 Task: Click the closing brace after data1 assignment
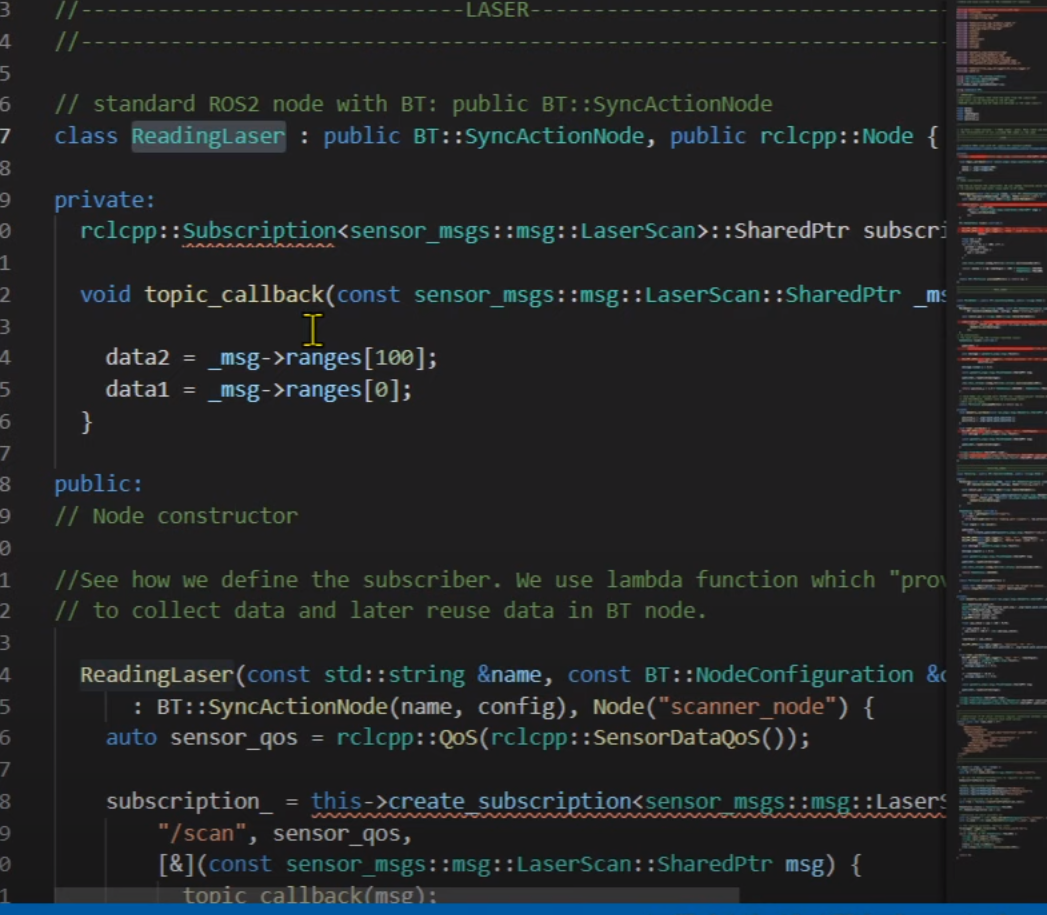coord(86,421)
